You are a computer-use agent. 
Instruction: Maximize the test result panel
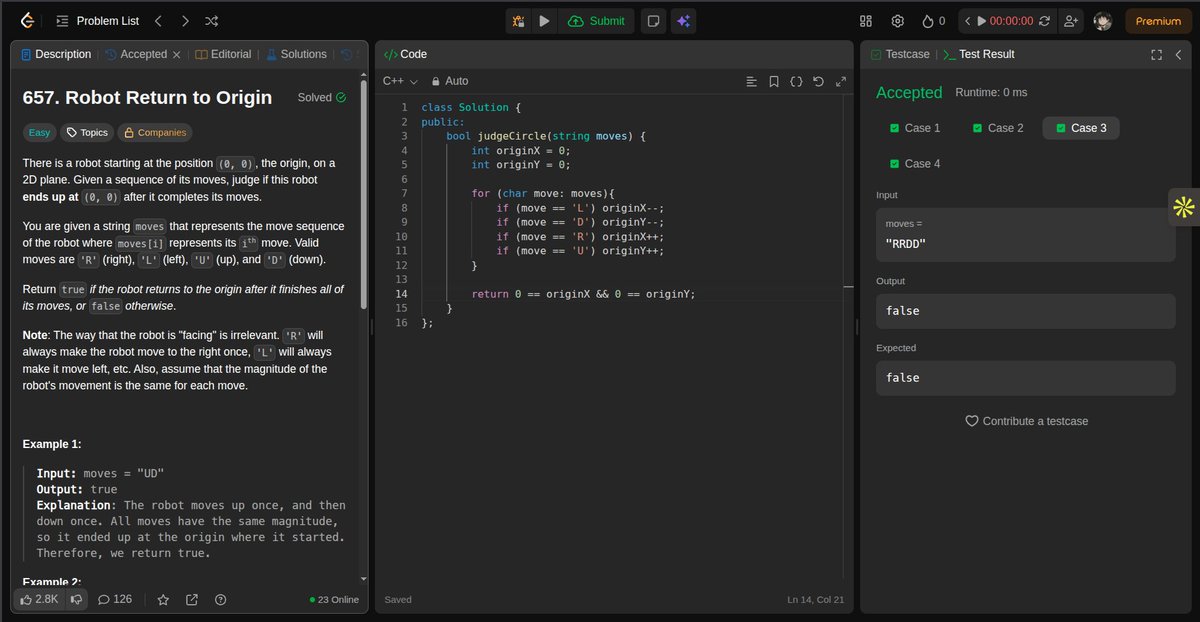tap(1156, 55)
